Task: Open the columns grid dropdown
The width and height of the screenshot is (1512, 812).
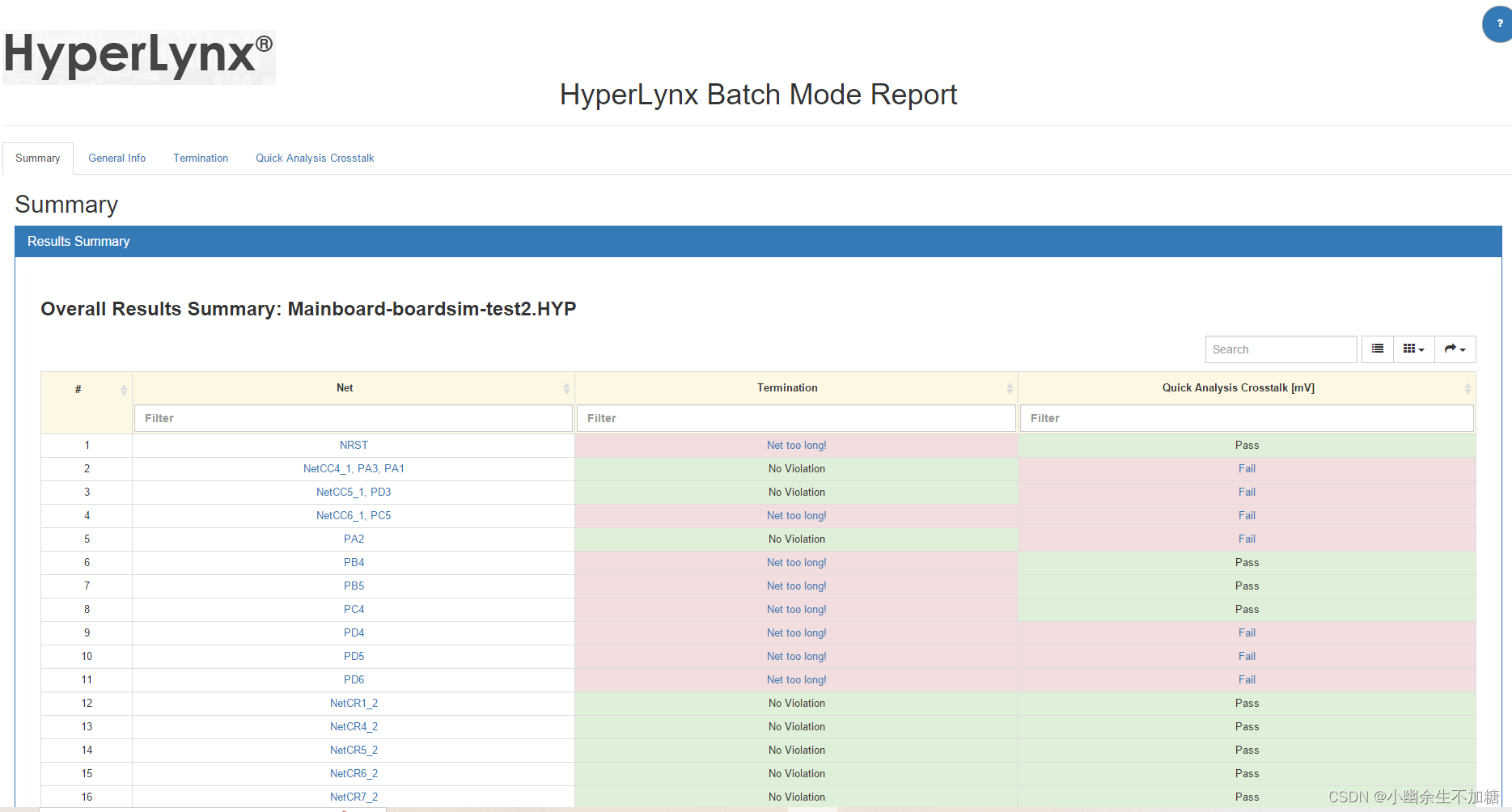Action: [1414, 349]
